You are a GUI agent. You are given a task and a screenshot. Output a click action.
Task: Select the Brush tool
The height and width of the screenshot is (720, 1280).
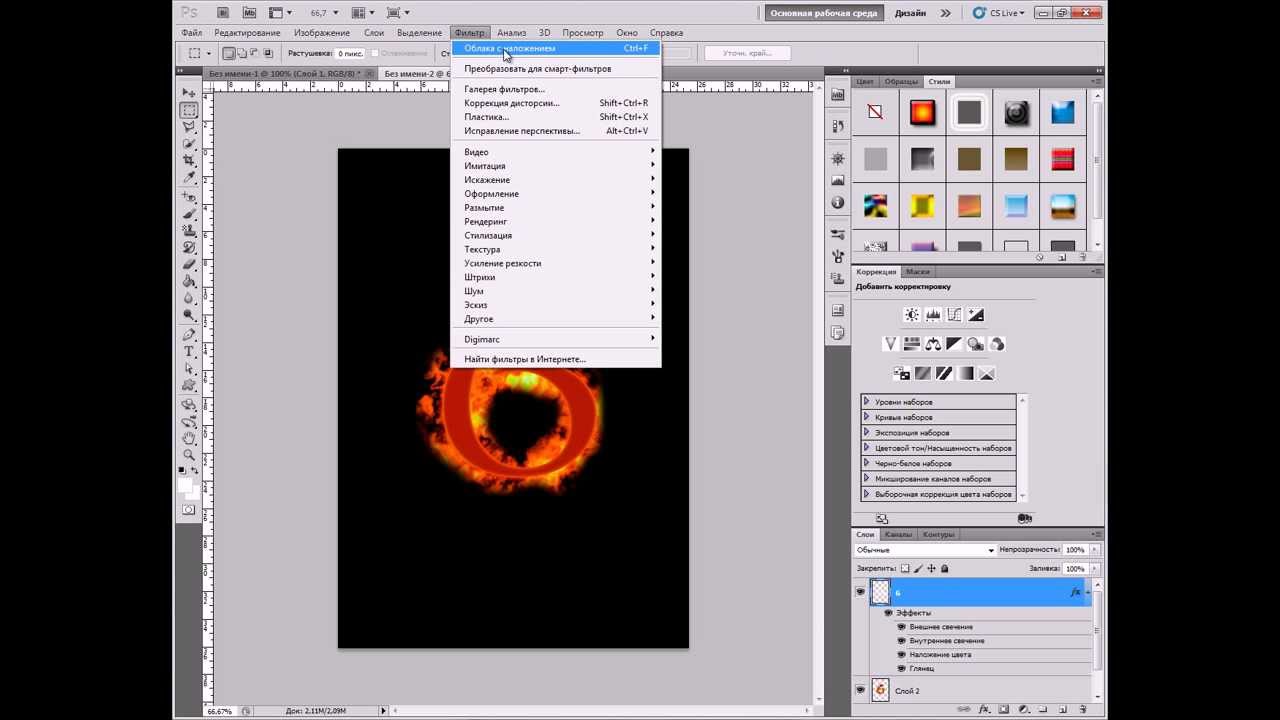[x=189, y=214]
